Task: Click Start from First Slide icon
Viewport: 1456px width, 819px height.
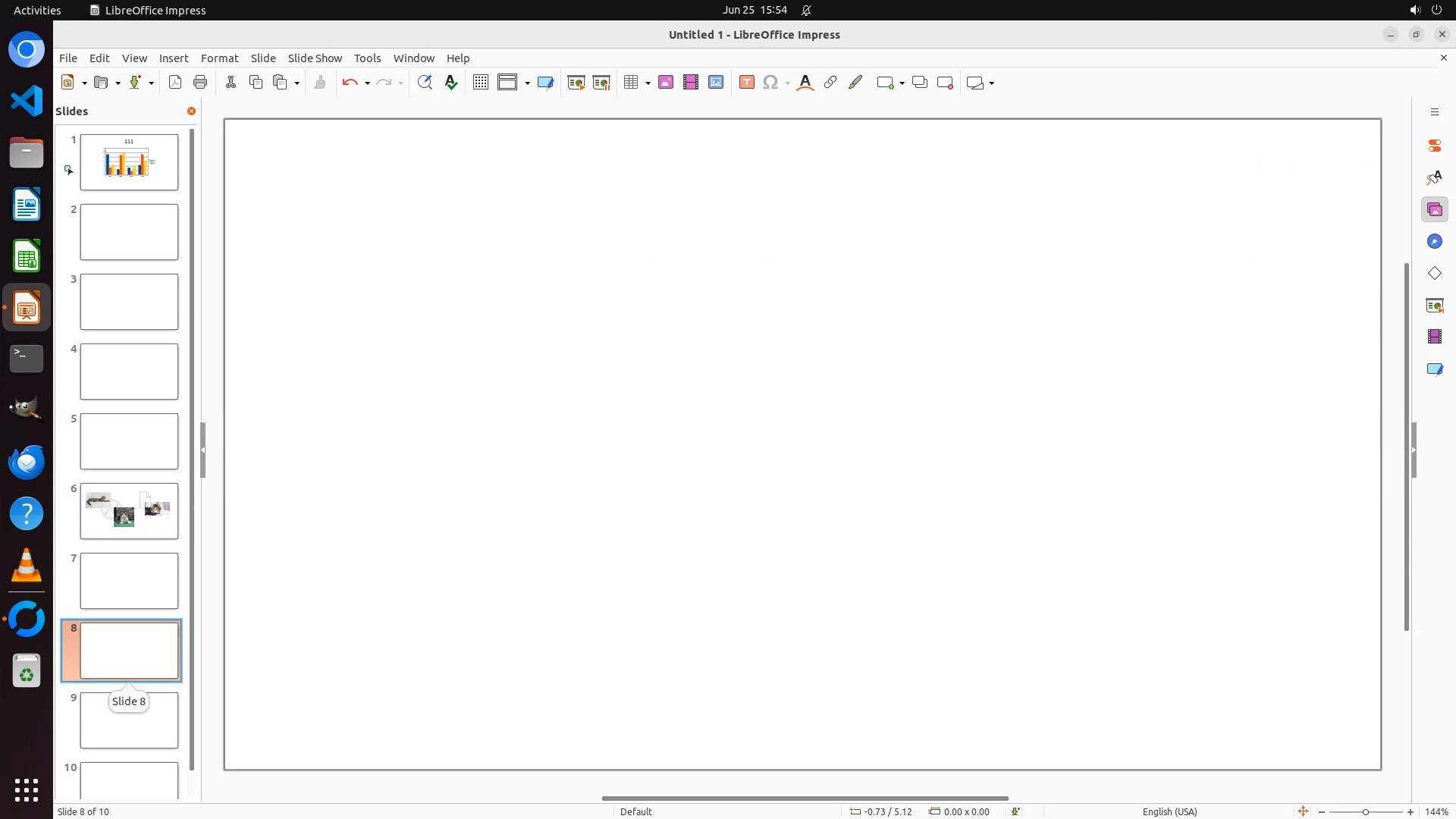Action: tap(576, 83)
